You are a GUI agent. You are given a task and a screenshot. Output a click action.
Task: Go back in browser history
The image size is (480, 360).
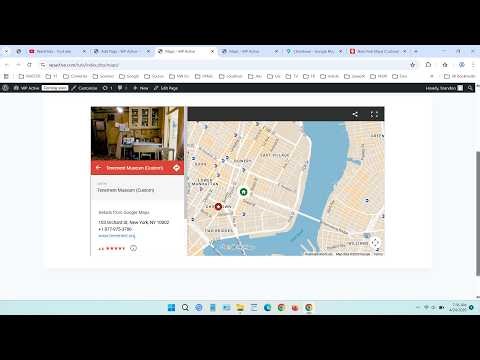(x=7, y=65)
